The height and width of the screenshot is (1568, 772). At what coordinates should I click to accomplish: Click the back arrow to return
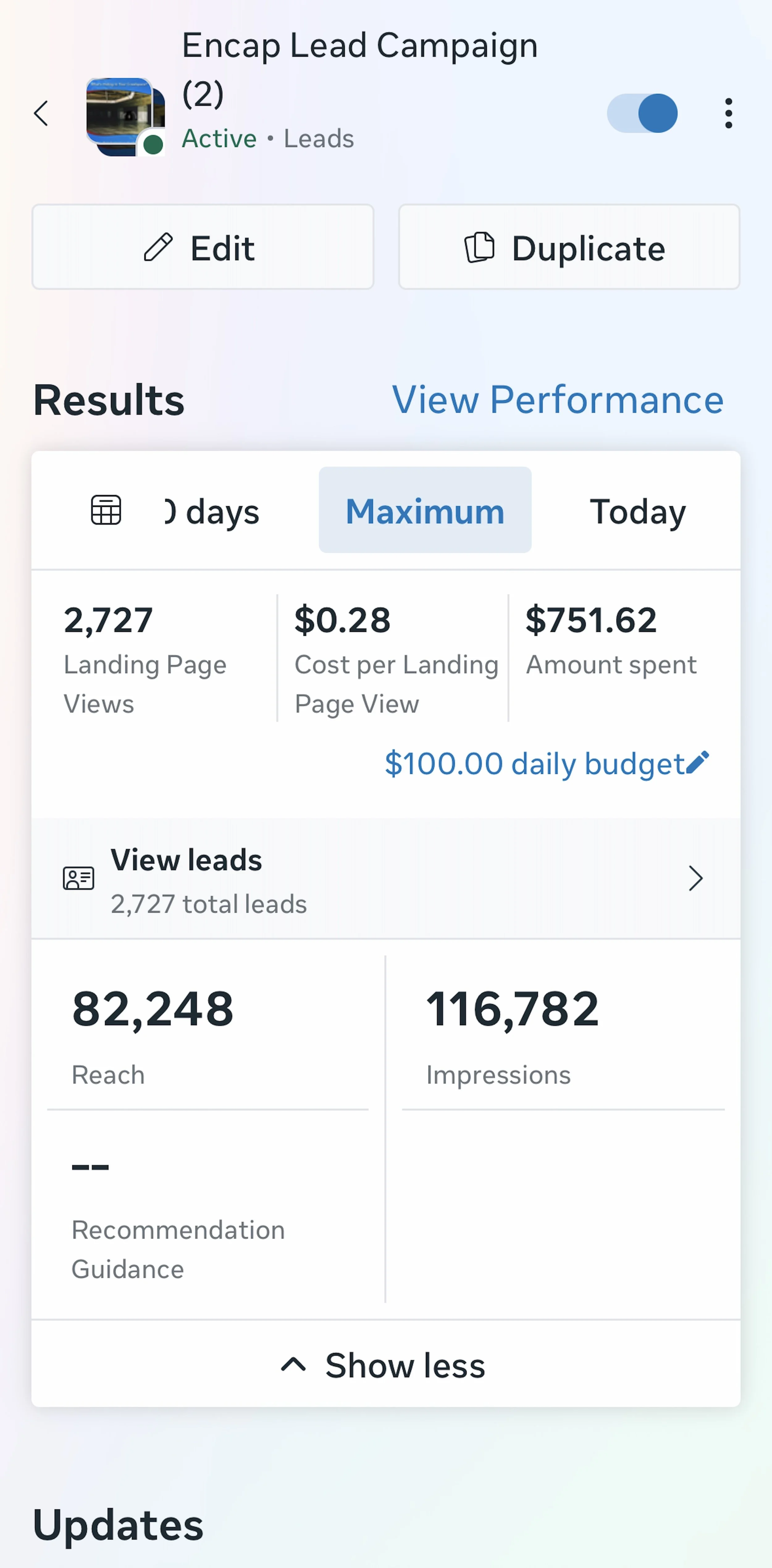[41, 113]
